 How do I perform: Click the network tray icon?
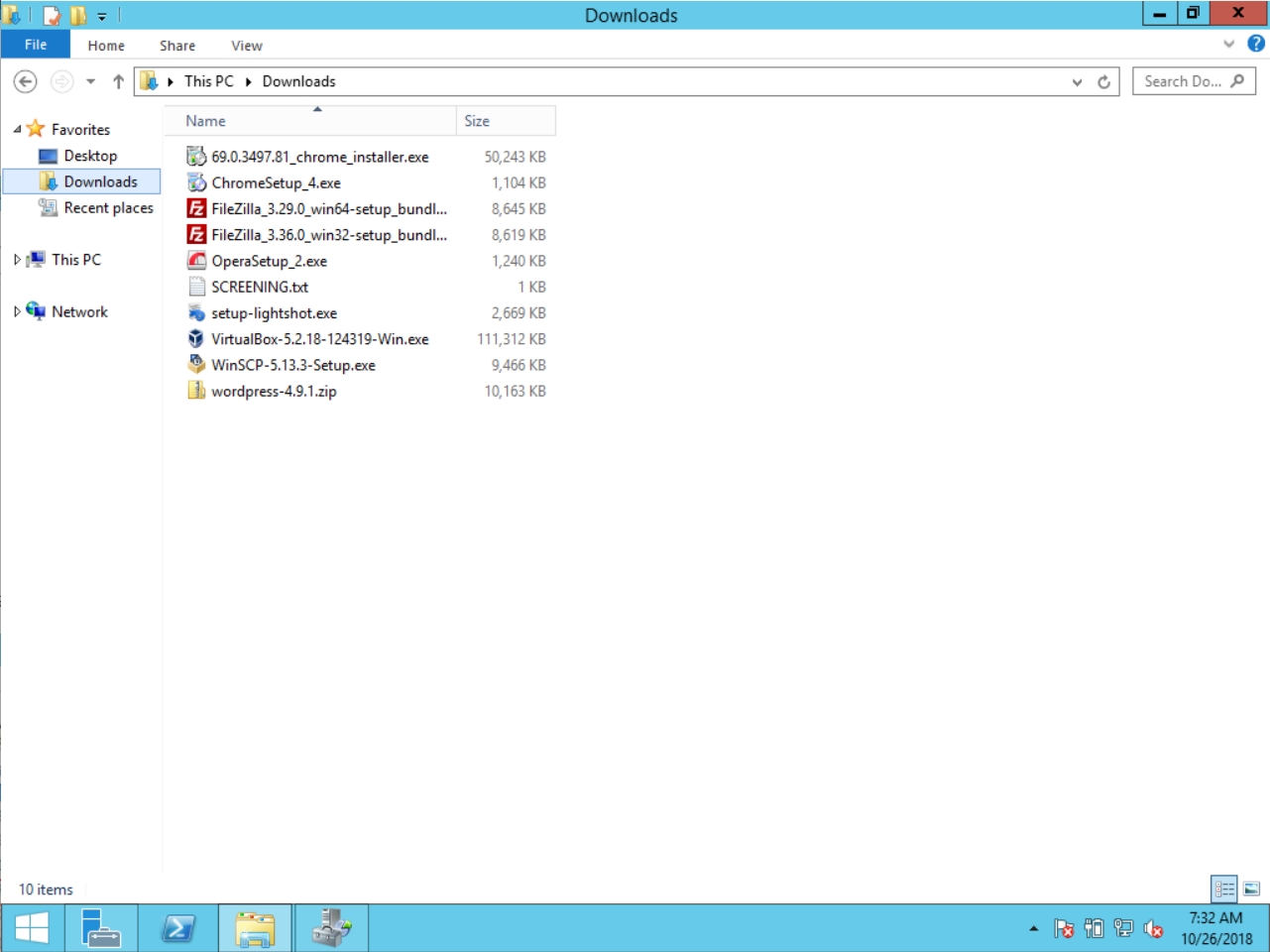coord(1123,928)
